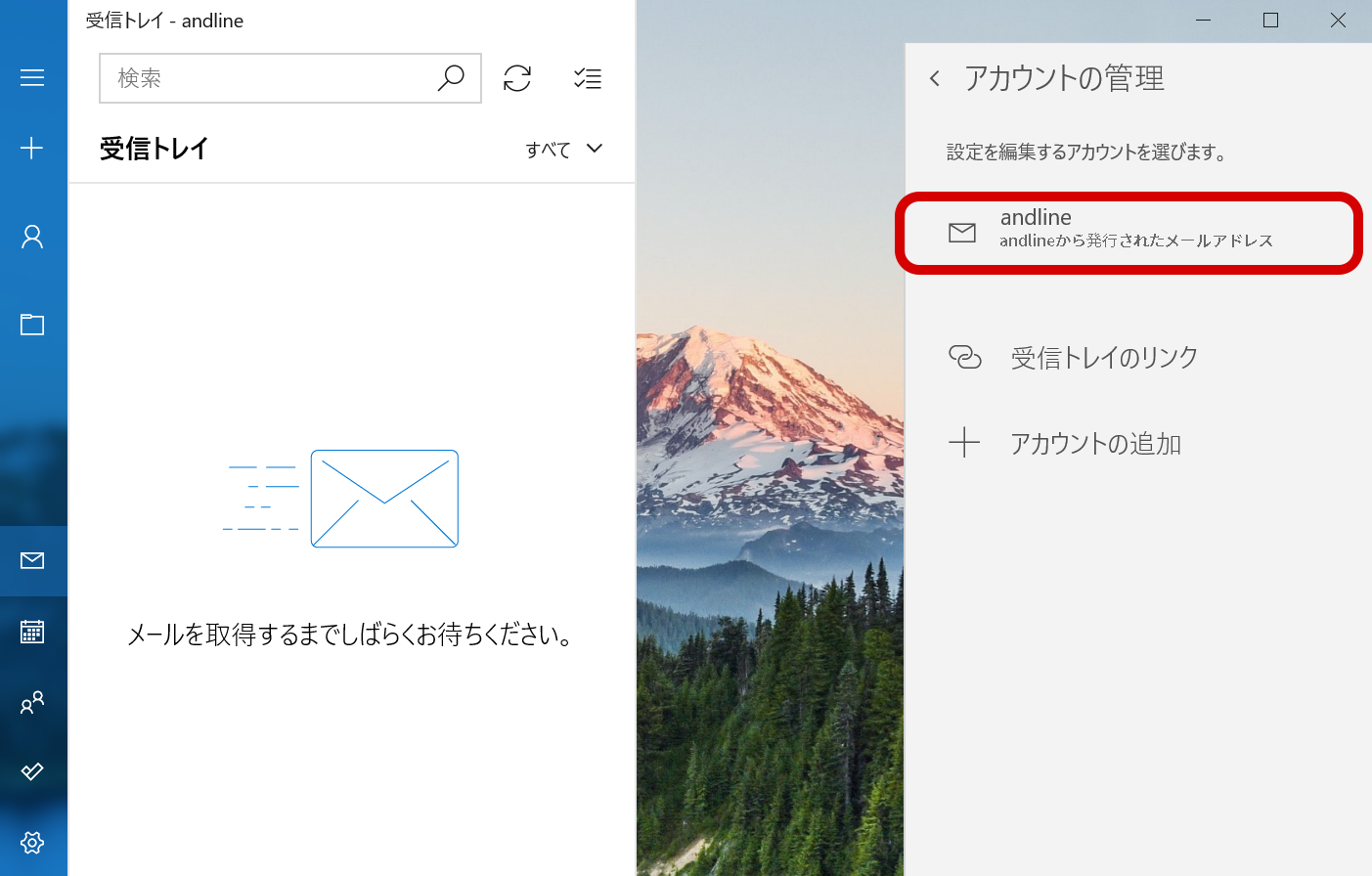
Task: Go back from アカウントの管理 panel
Action: (935, 78)
